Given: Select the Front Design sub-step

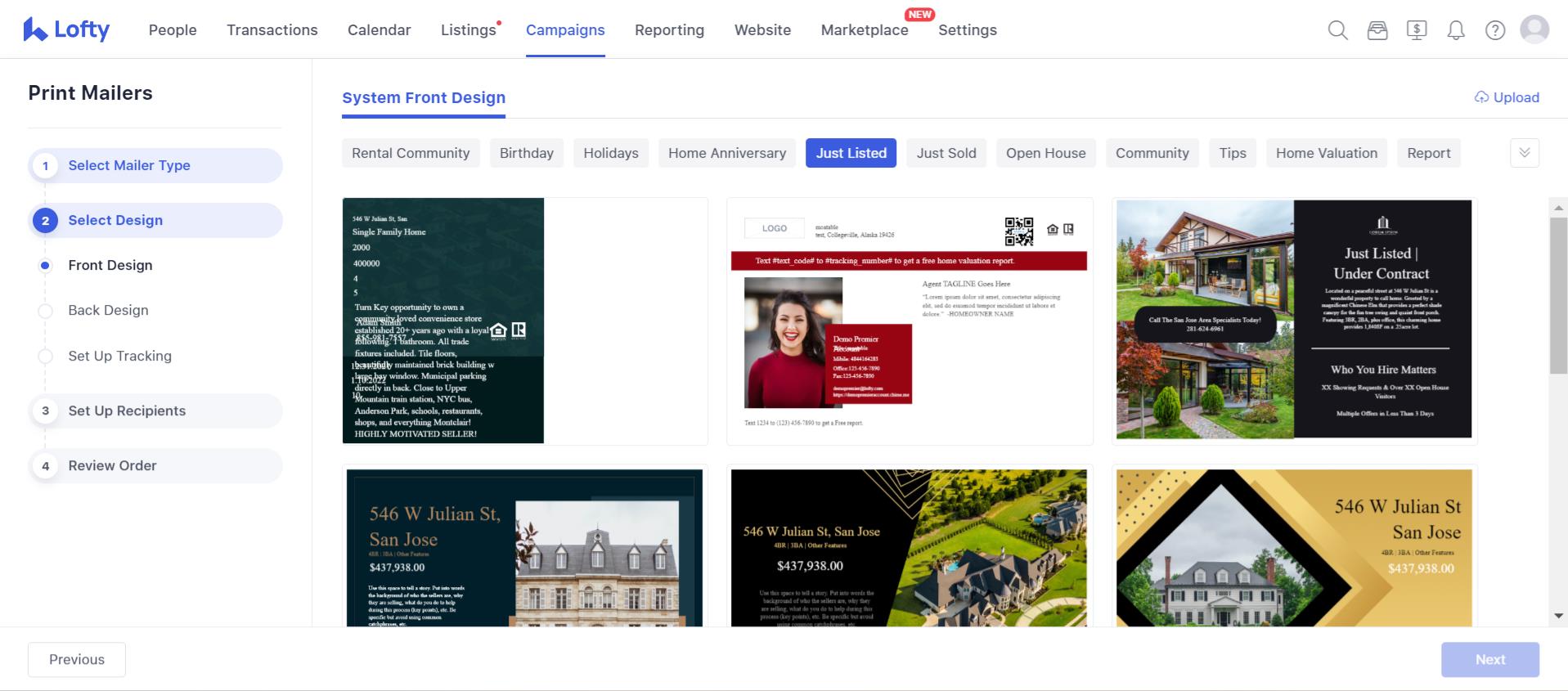Looking at the screenshot, I should (x=110, y=265).
